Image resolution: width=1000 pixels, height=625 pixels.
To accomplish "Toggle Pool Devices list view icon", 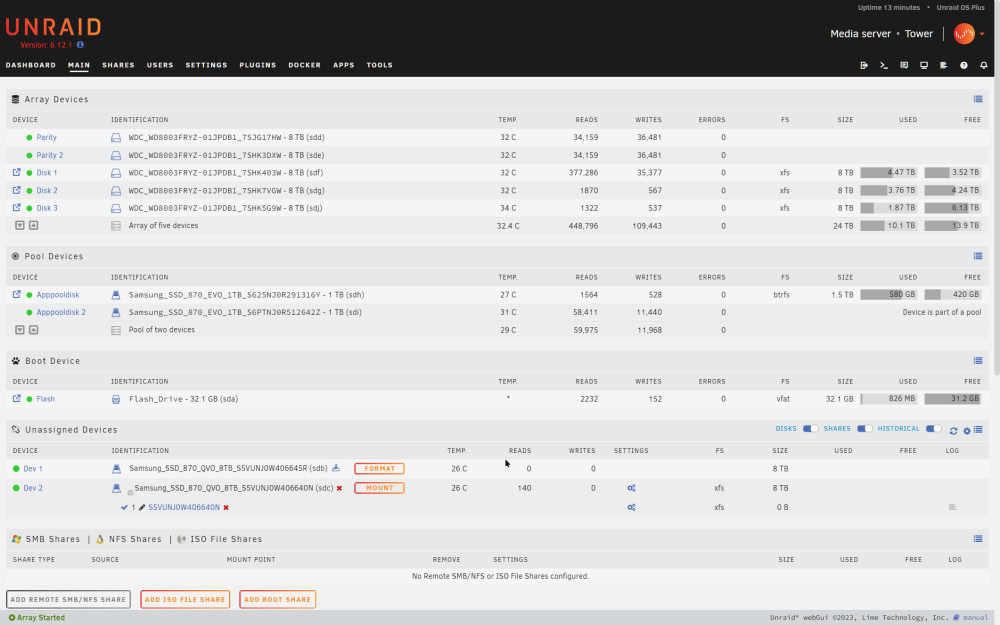I will click(978, 256).
